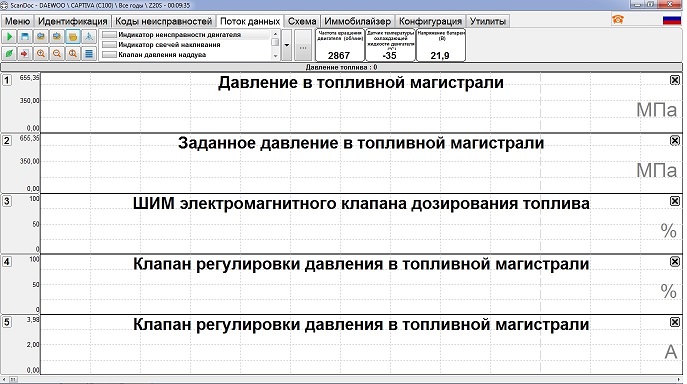Click horizontal scrollbar left arrow at bottom
The height and width of the screenshot is (384, 687).
click(4, 379)
